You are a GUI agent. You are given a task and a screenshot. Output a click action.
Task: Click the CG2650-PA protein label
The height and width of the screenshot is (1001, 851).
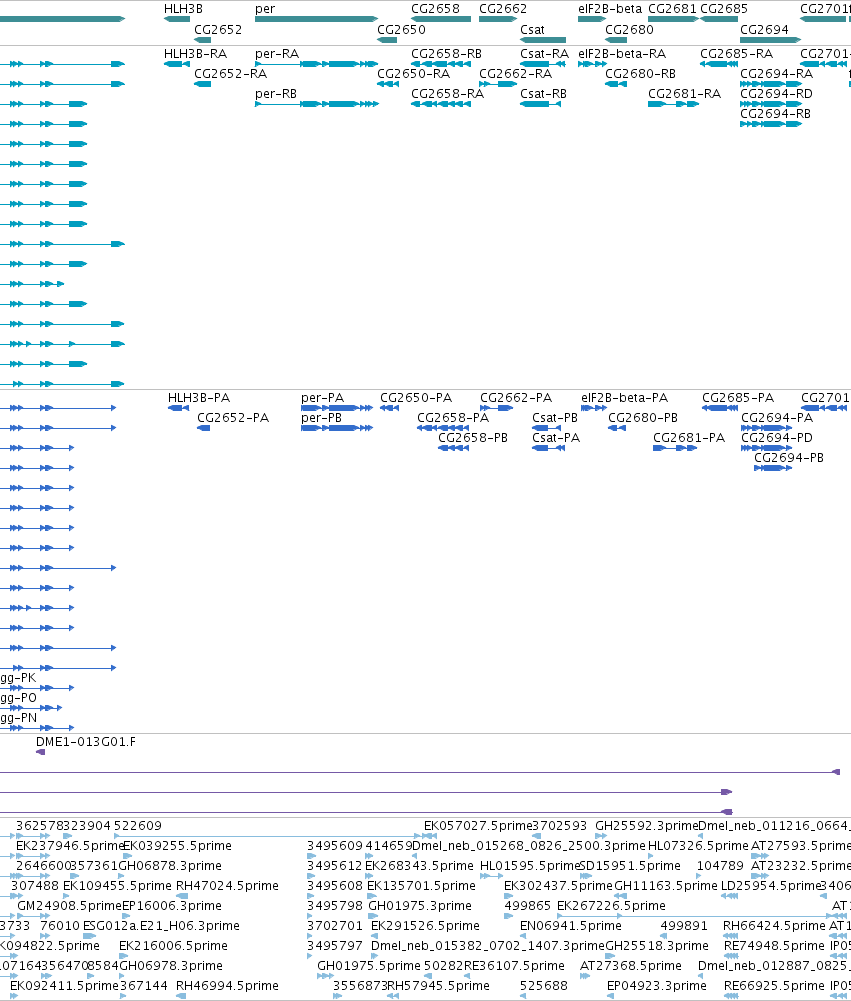pos(416,398)
